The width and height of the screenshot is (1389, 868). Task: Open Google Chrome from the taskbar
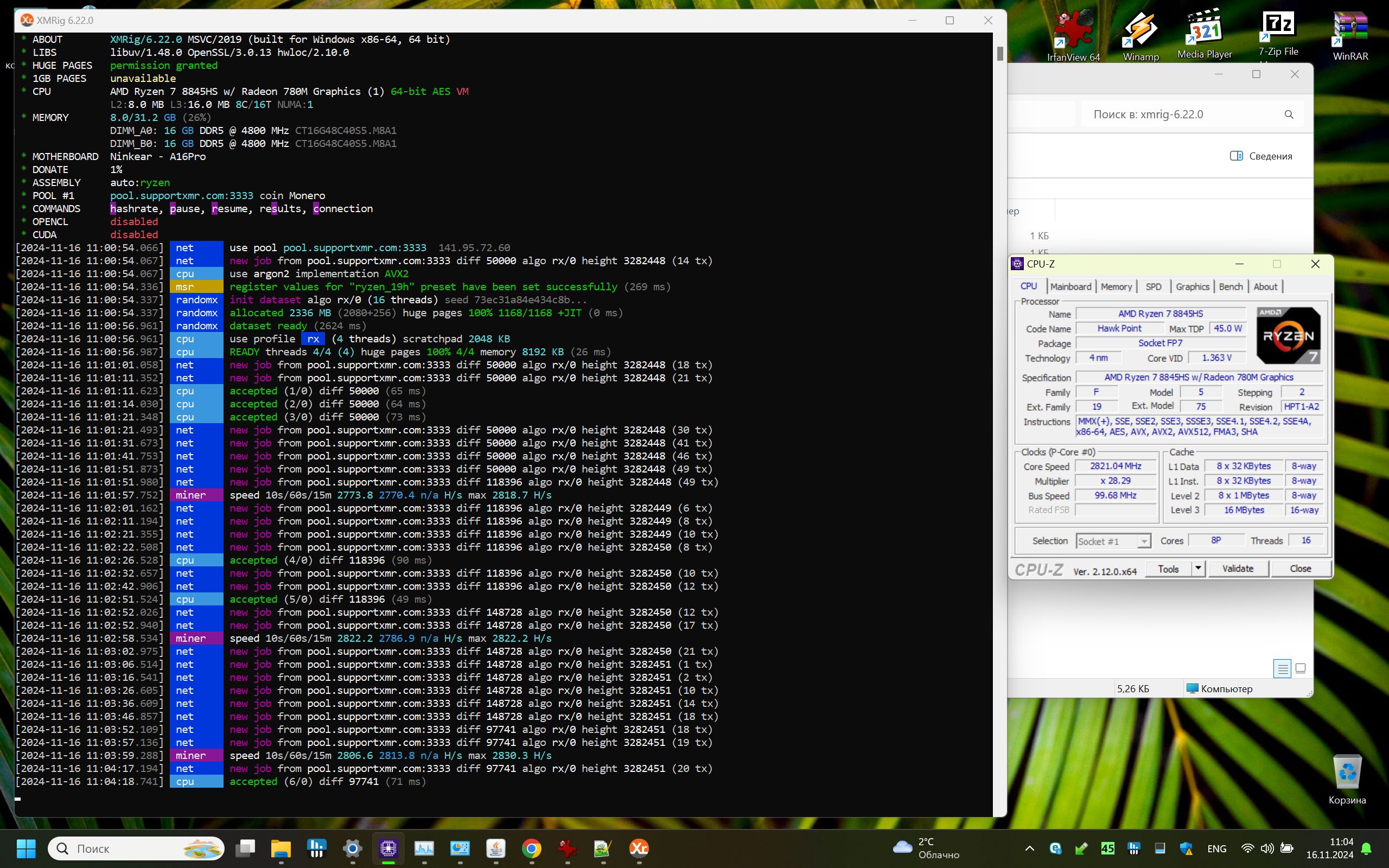click(532, 848)
